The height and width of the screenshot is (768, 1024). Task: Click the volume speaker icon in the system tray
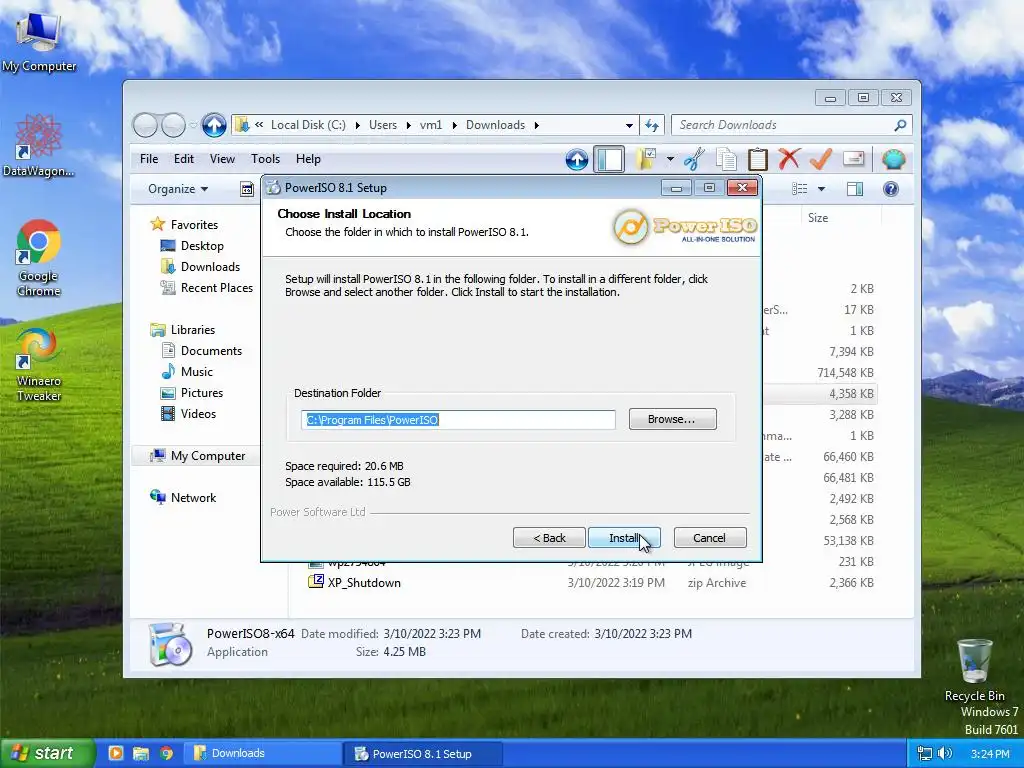pyautogui.click(x=944, y=753)
